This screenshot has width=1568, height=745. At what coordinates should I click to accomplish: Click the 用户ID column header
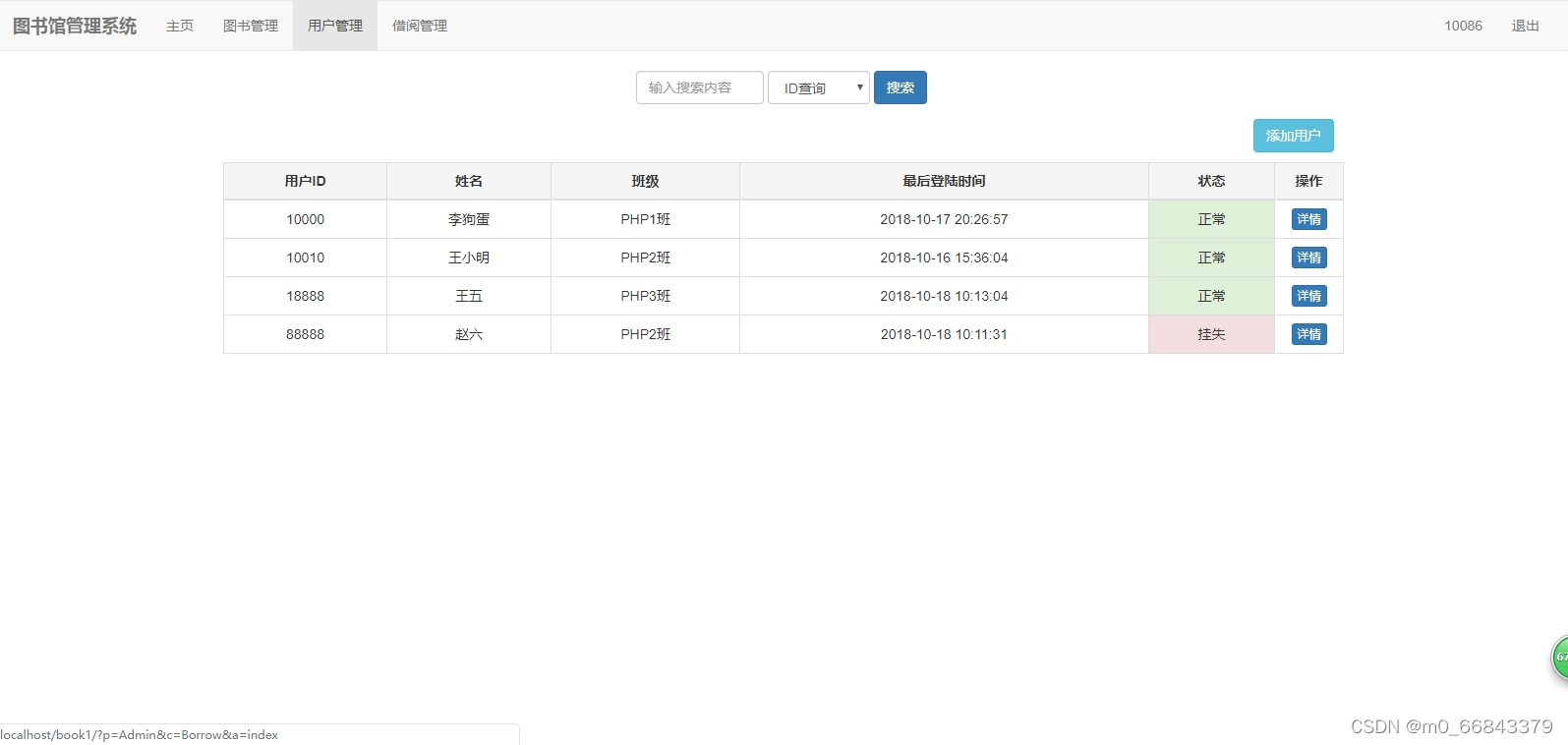coord(305,181)
